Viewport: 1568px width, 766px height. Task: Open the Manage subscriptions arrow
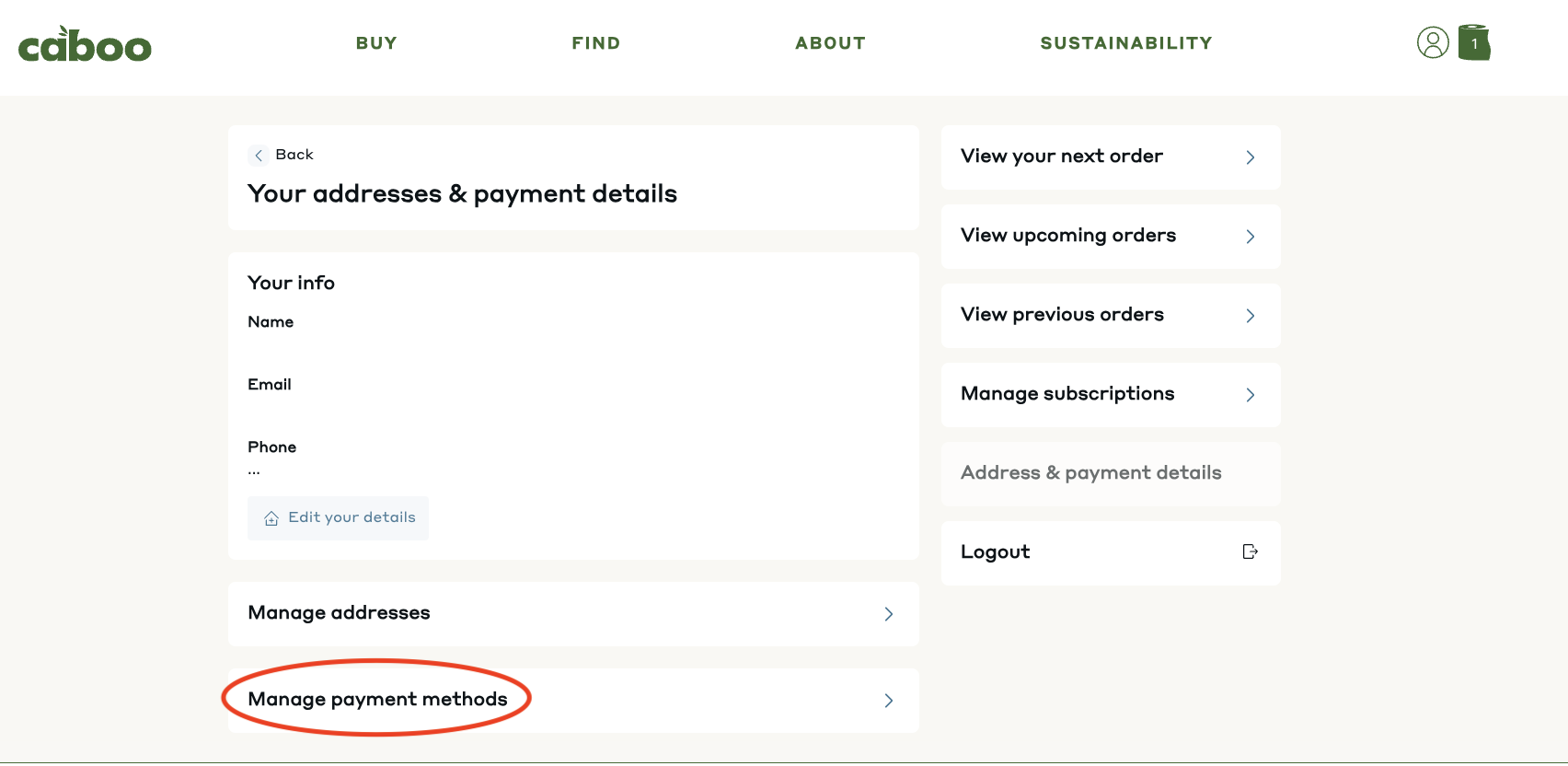(1251, 395)
